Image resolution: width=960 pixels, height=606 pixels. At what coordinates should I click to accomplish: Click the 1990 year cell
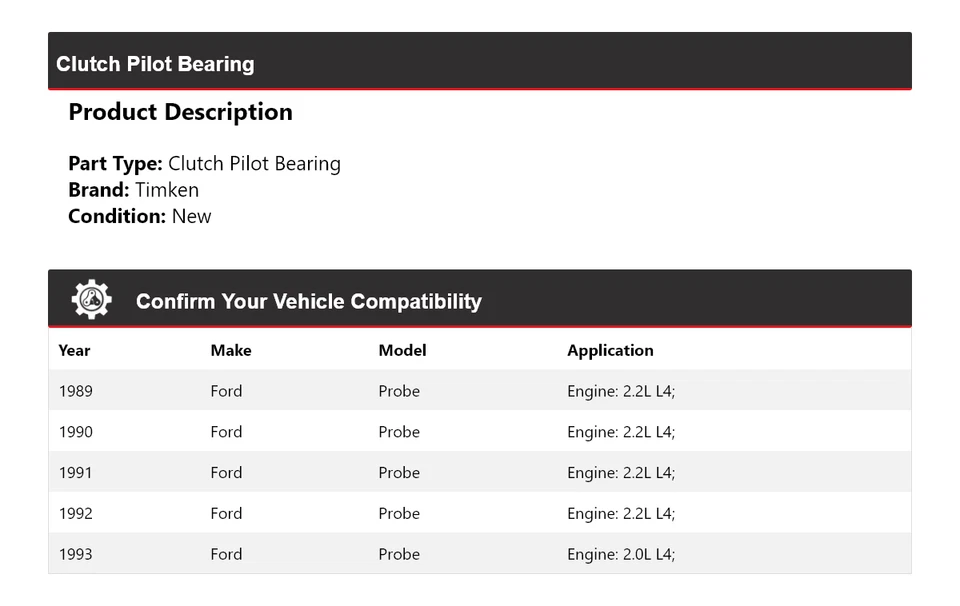click(76, 432)
